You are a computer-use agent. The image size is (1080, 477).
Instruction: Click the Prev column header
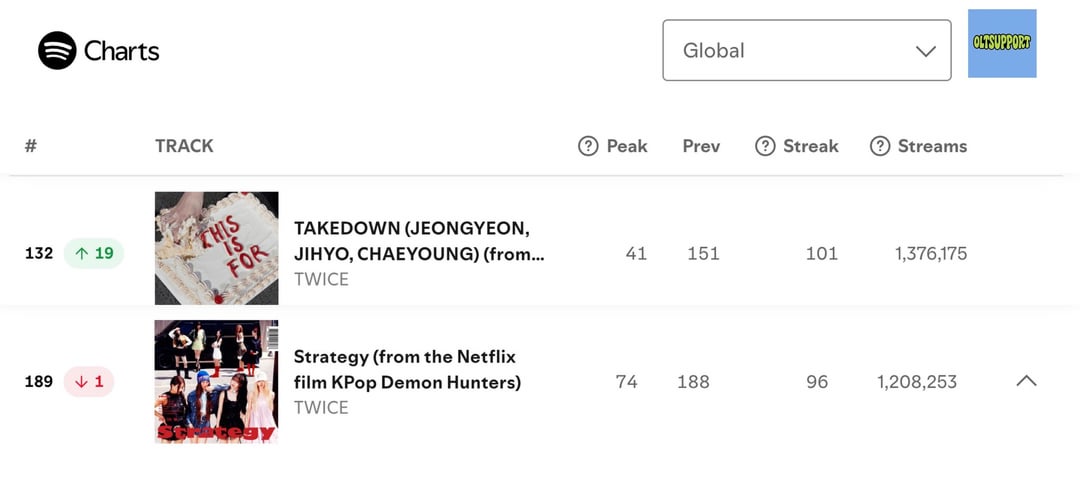tap(701, 146)
